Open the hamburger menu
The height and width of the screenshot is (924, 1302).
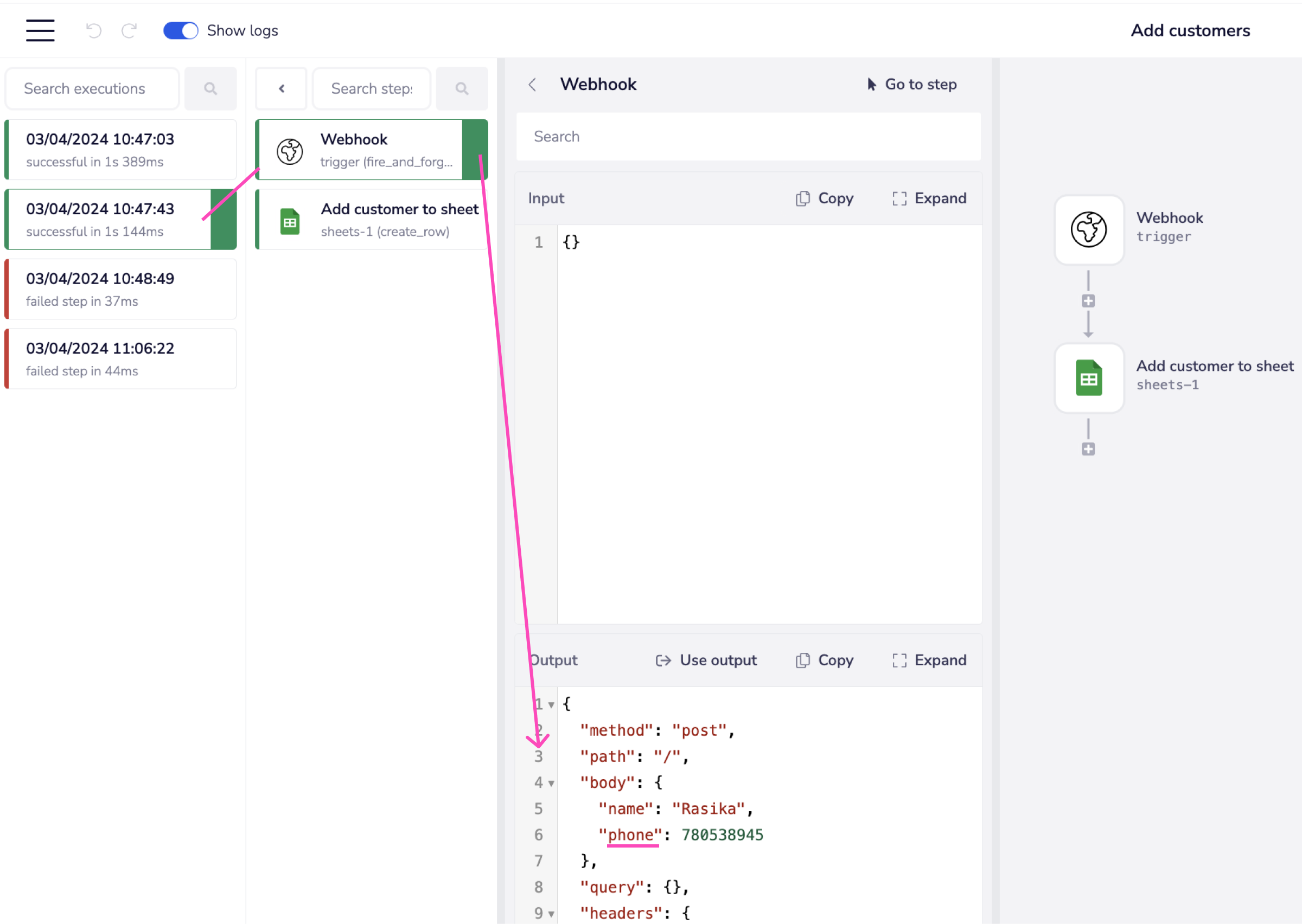tap(40, 30)
